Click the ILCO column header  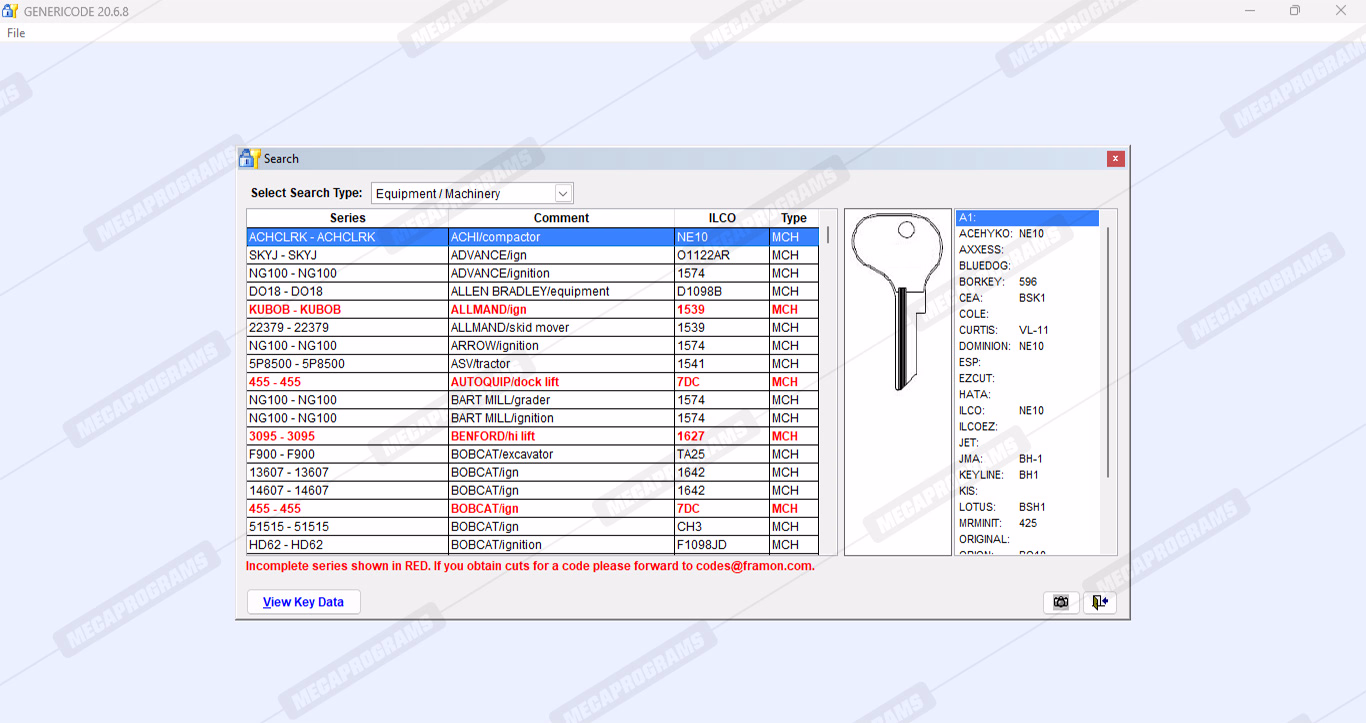tap(721, 218)
